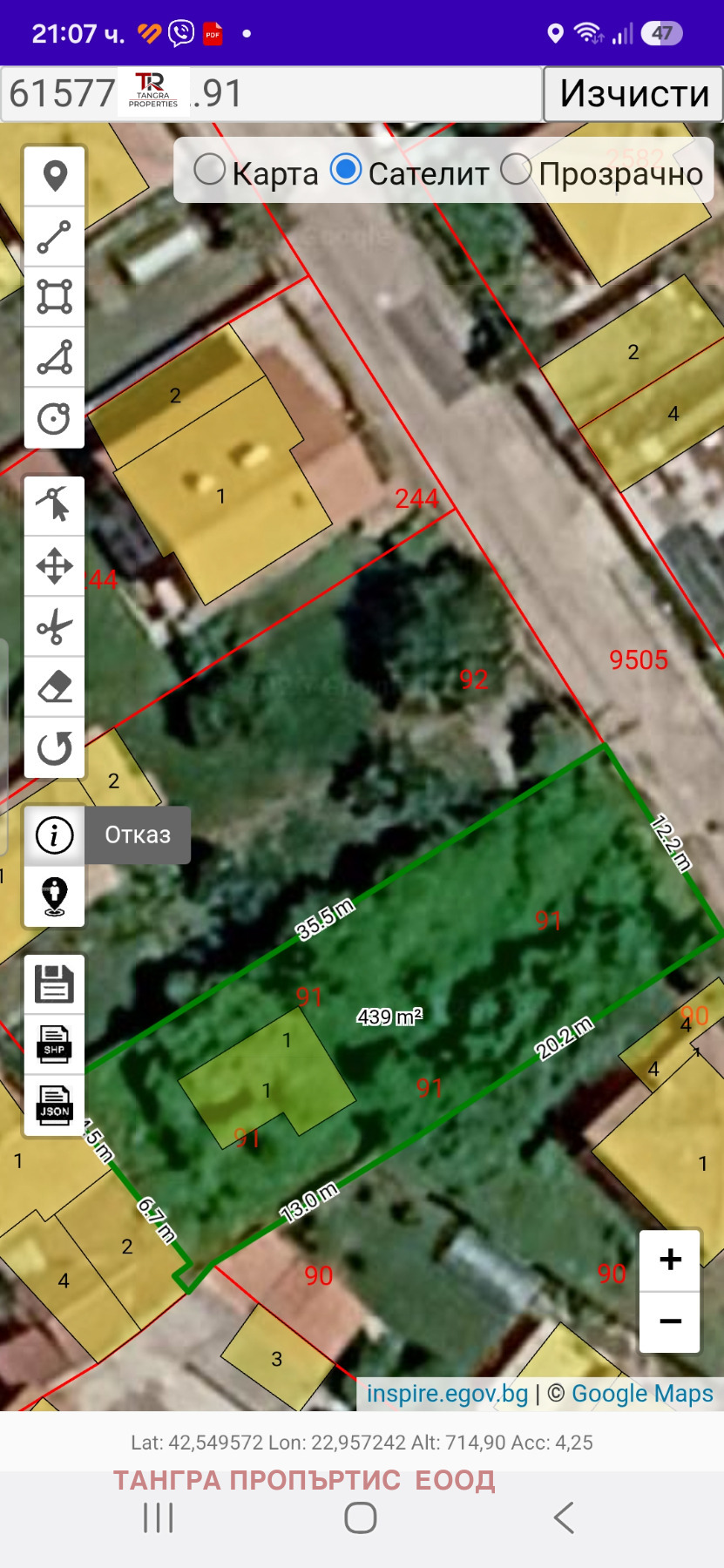Image resolution: width=724 pixels, height=1568 pixels.
Task: Select the line measurement tool
Action: point(54,237)
